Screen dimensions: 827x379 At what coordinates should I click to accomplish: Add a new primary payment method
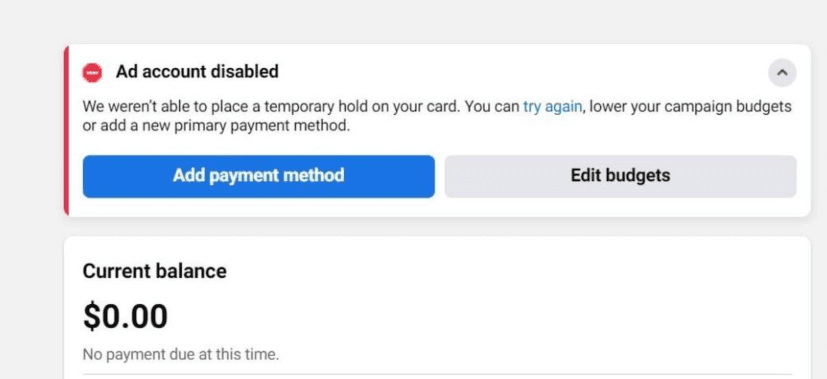click(258, 176)
